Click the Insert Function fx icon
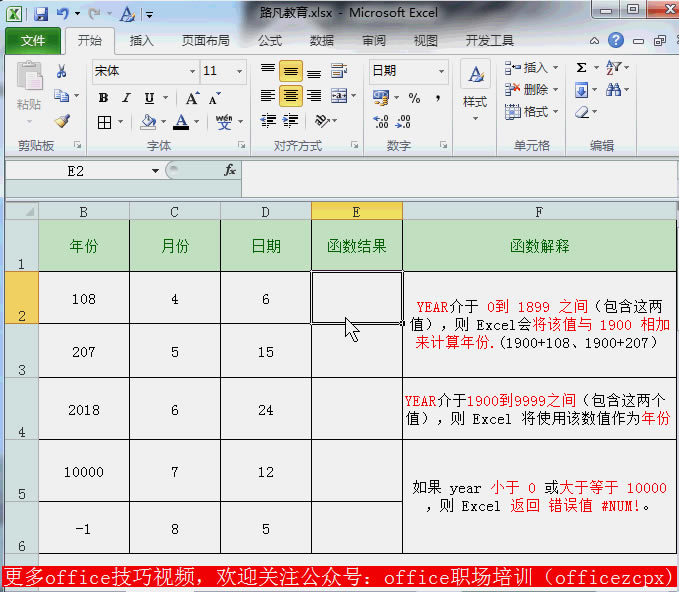The width and height of the screenshot is (679, 592). 230,171
